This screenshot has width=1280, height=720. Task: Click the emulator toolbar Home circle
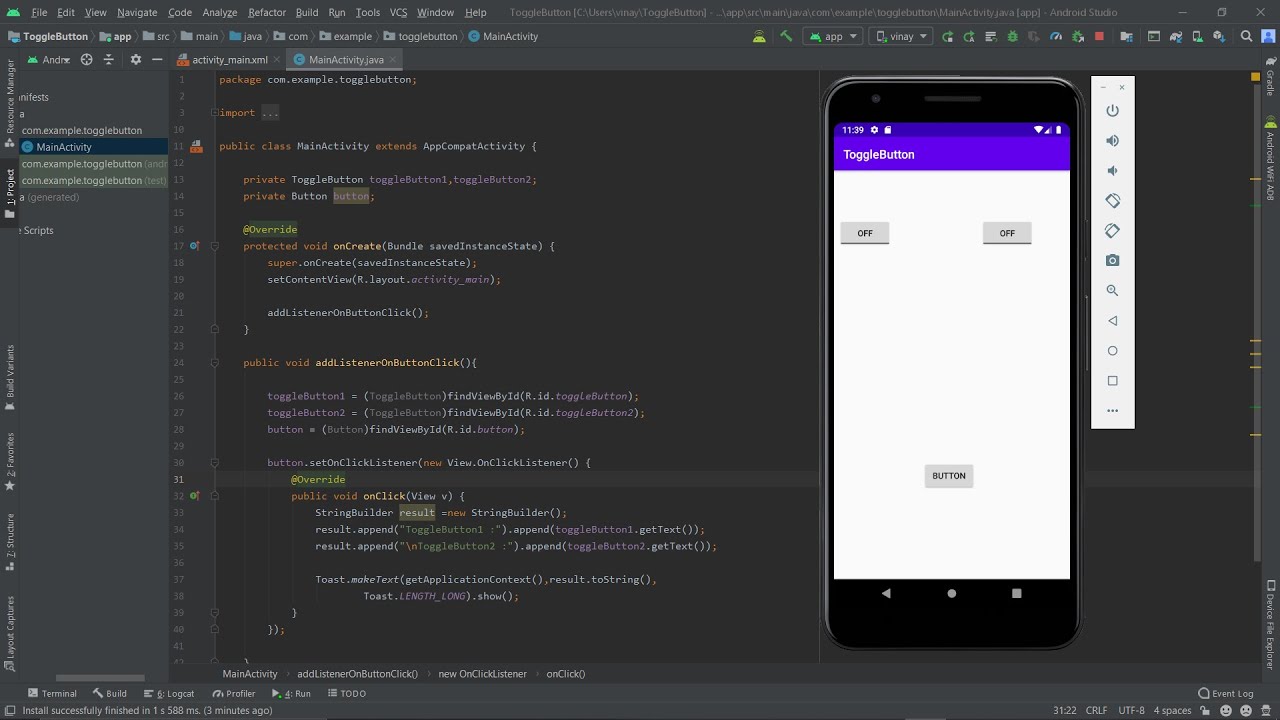[x=1112, y=351]
